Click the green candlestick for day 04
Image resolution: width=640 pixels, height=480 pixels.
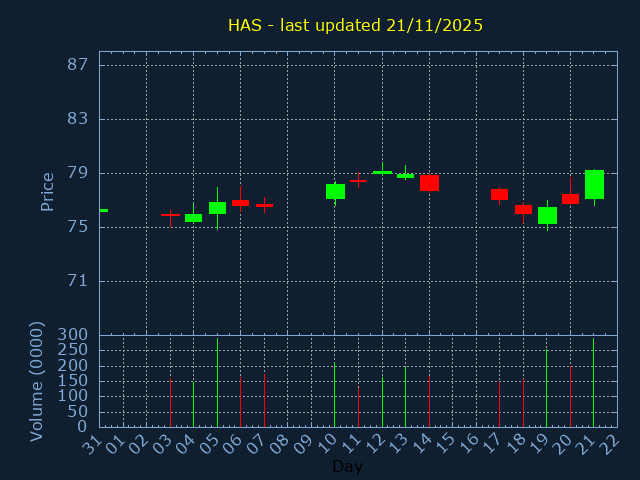click(193, 218)
